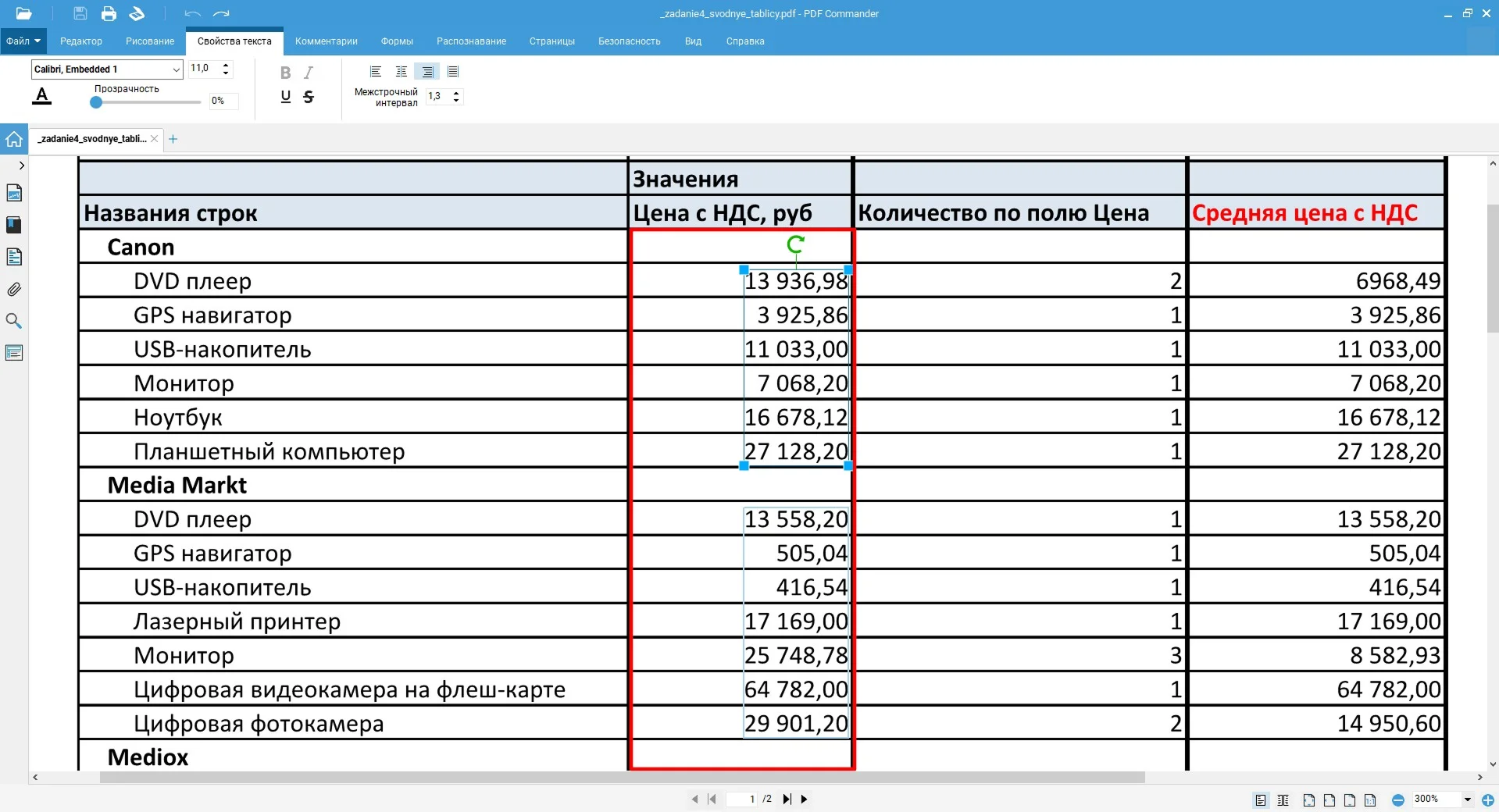
Task: Open the attachments paperclip panel
Action: pyautogui.click(x=14, y=290)
